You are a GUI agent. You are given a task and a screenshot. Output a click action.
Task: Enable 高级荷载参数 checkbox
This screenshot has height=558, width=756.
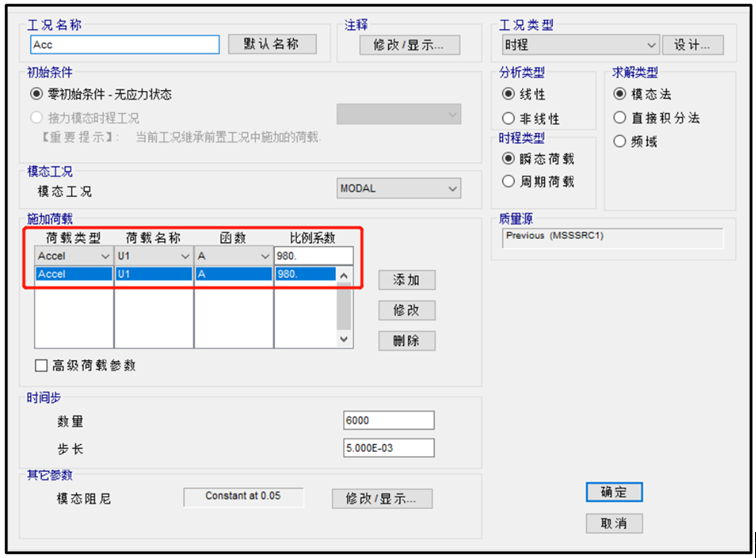(41, 365)
